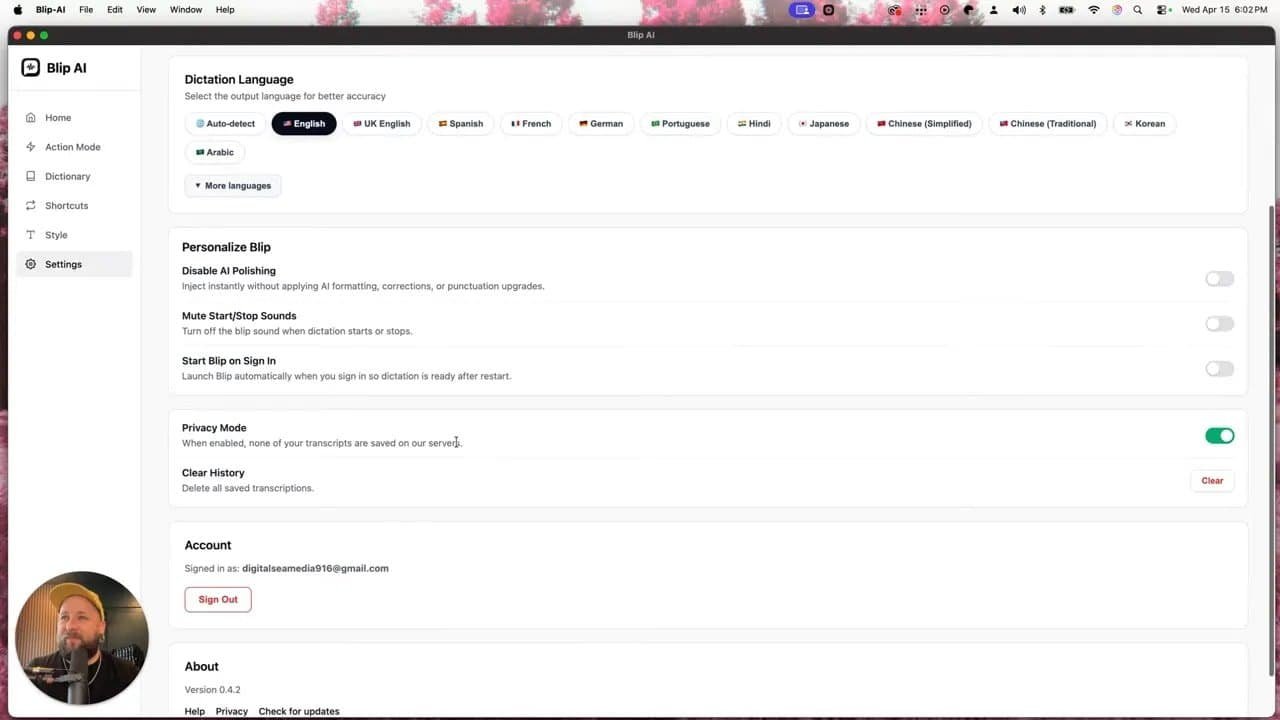Open the Help menu in menu bar

point(225,9)
